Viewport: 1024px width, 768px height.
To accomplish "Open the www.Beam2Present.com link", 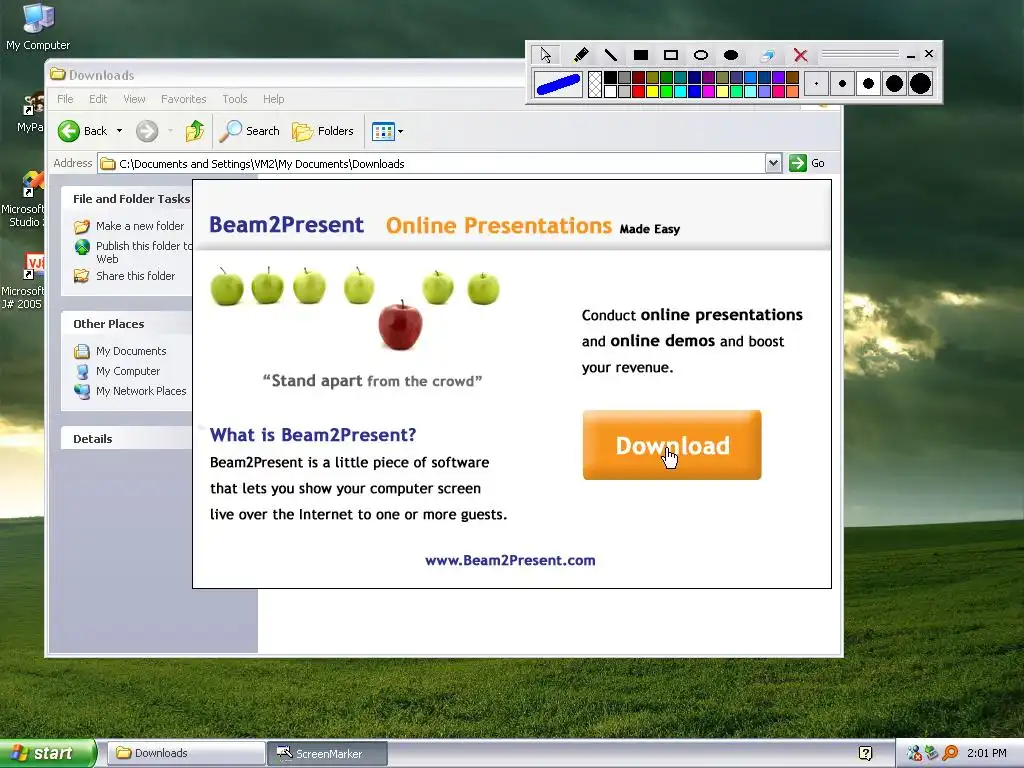I will coord(510,560).
